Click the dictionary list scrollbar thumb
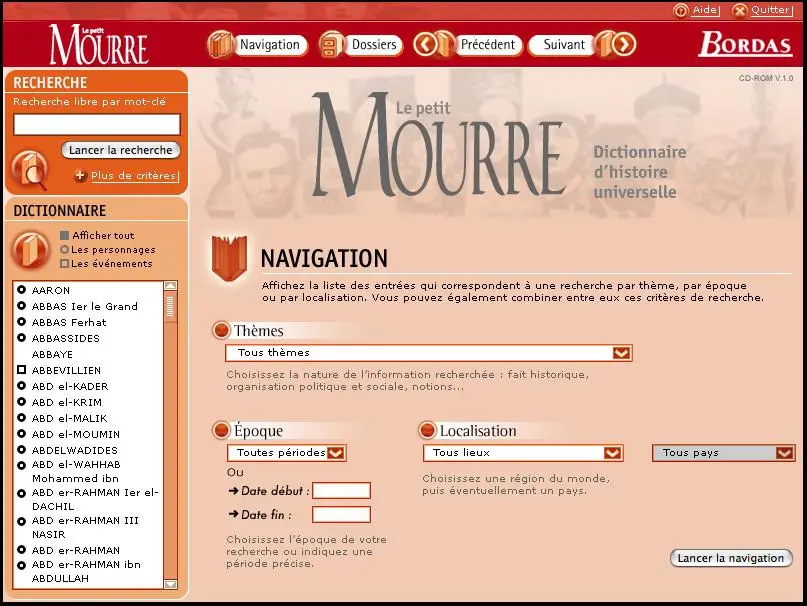The image size is (807, 606). tap(170, 306)
